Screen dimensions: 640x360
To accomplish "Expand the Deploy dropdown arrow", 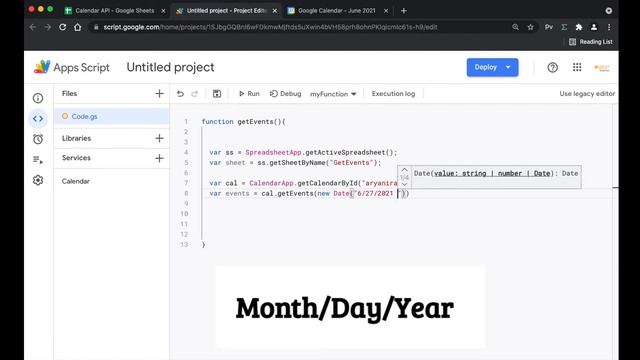I will pos(508,67).
